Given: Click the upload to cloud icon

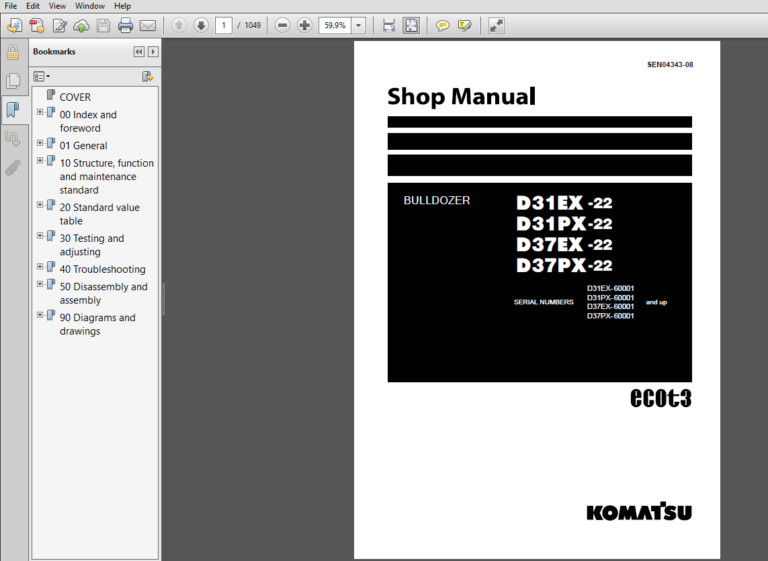Looking at the screenshot, I should tap(81, 25).
